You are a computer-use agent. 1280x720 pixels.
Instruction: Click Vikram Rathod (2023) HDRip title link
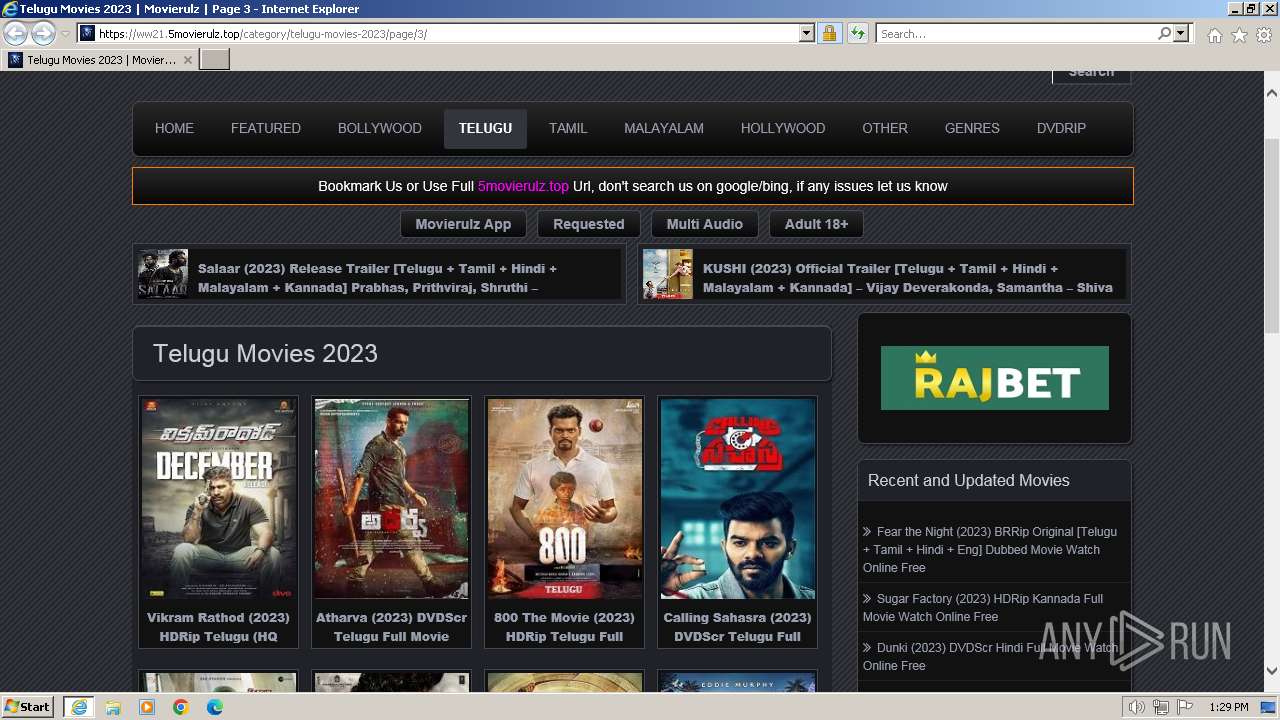(x=218, y=627)
